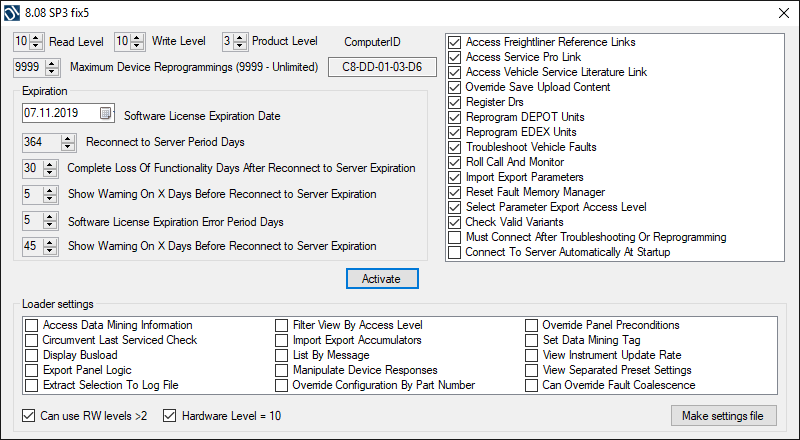
Task: Click the application logo in title bar
Action: [x=12, y=13]
